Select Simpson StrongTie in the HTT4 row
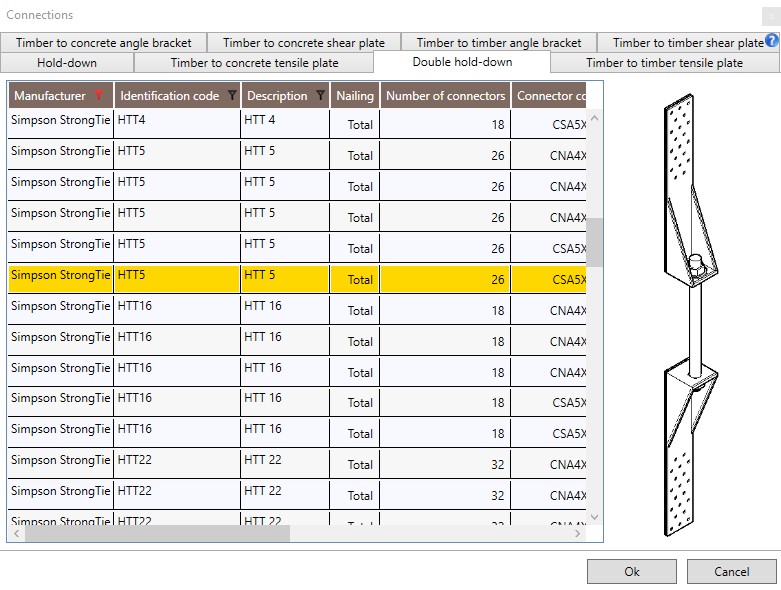Screen dimensions: 781x590 coord(60,123)
